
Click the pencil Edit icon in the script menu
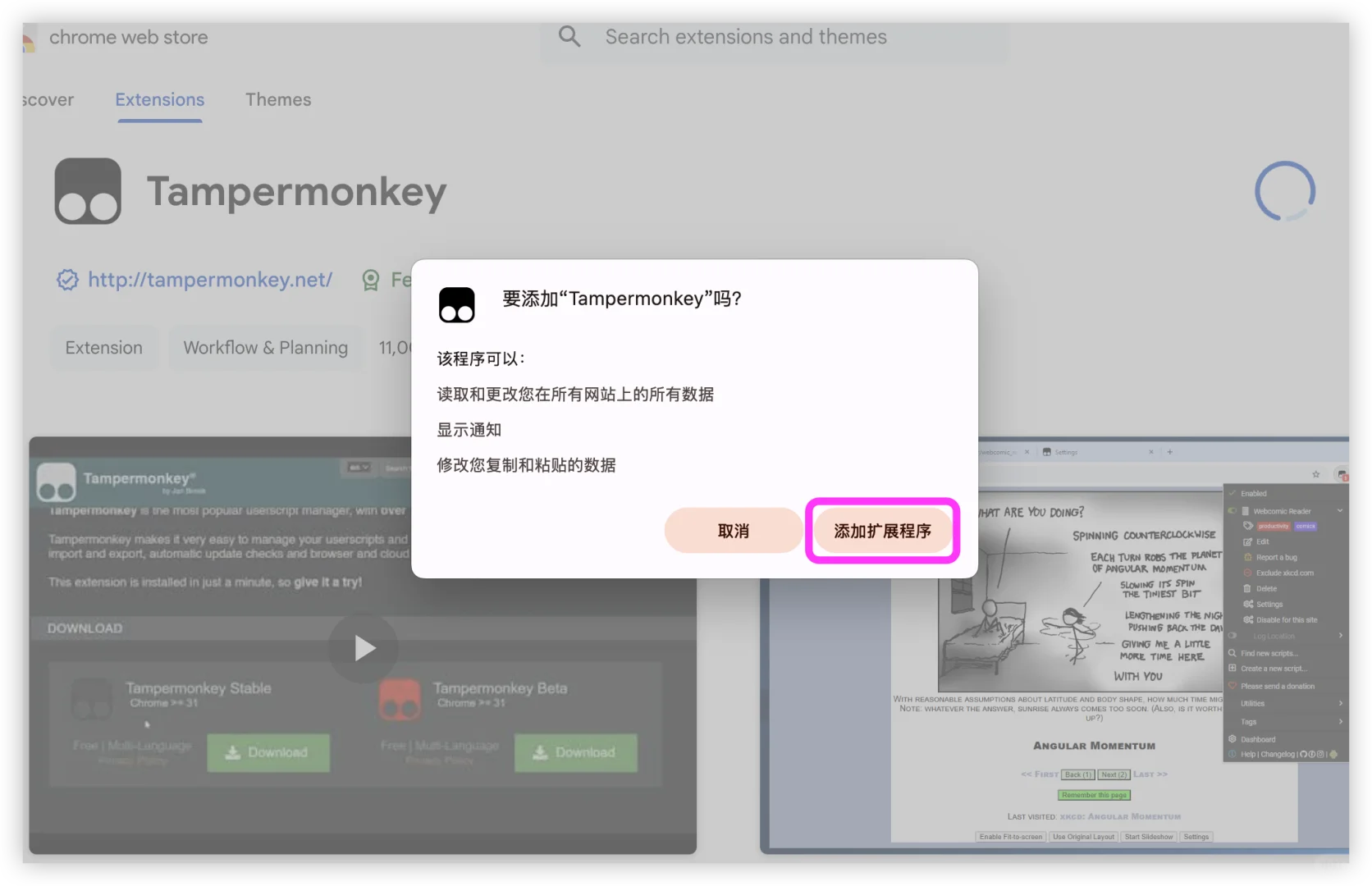[x=1248, y=541]
